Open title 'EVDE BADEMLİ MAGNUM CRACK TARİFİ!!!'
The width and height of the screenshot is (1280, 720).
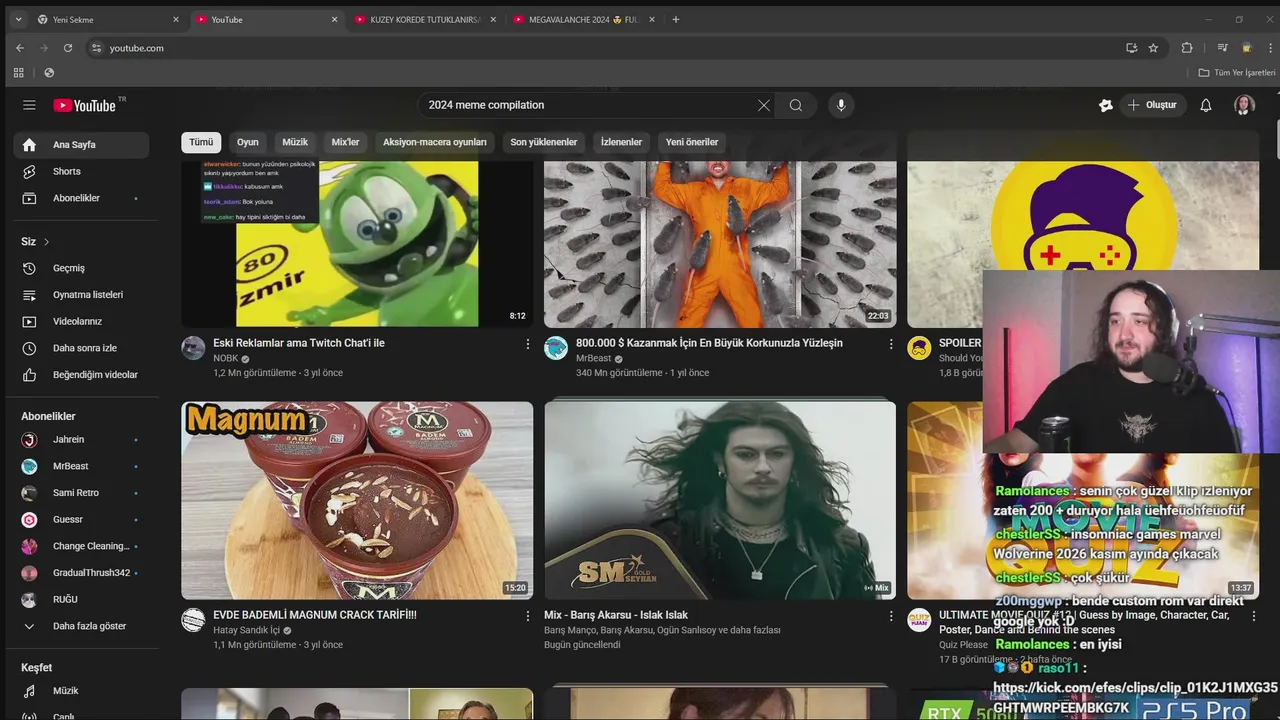(315, 615)
